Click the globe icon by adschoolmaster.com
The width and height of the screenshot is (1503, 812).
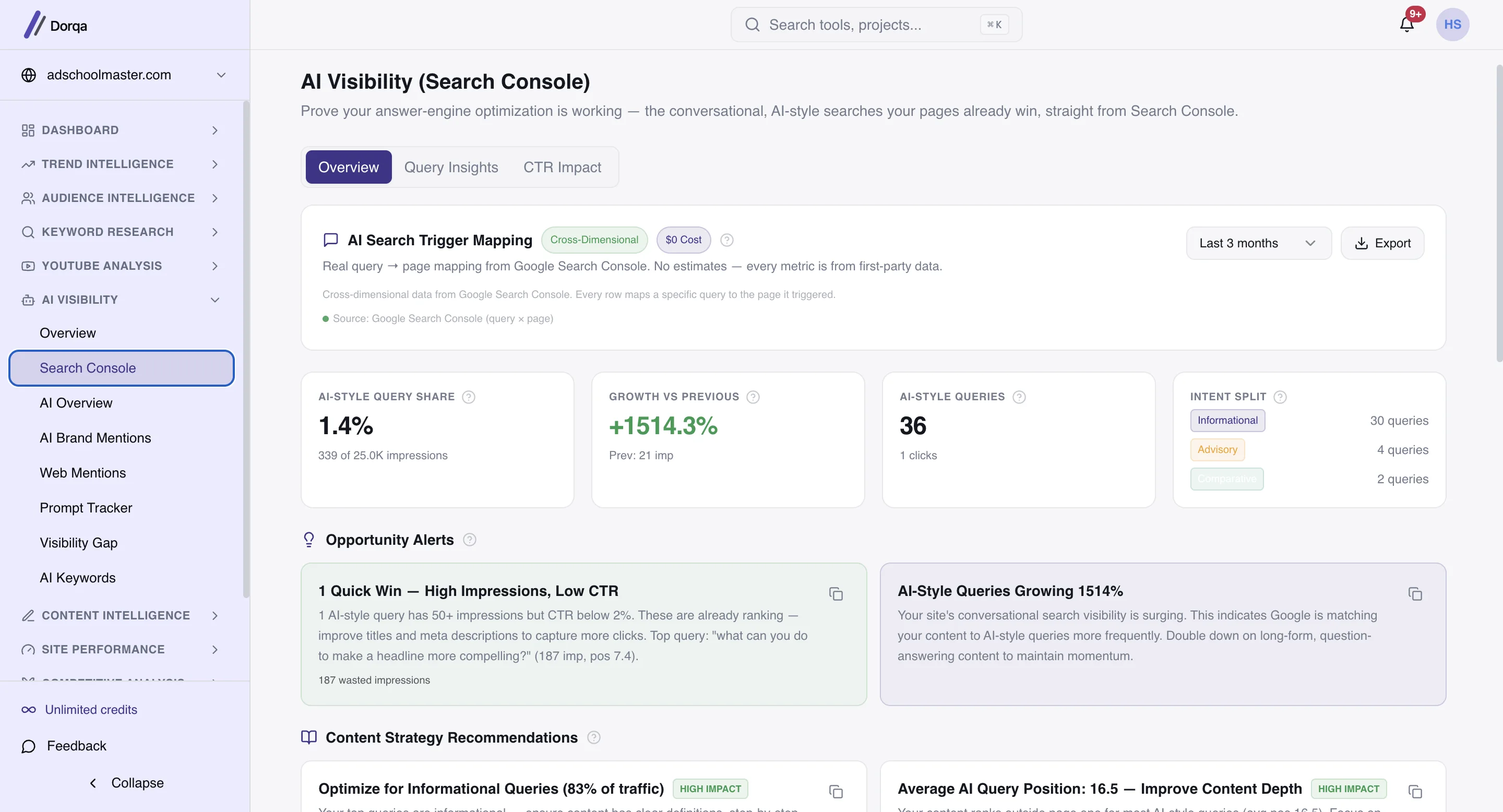[29, 75]
